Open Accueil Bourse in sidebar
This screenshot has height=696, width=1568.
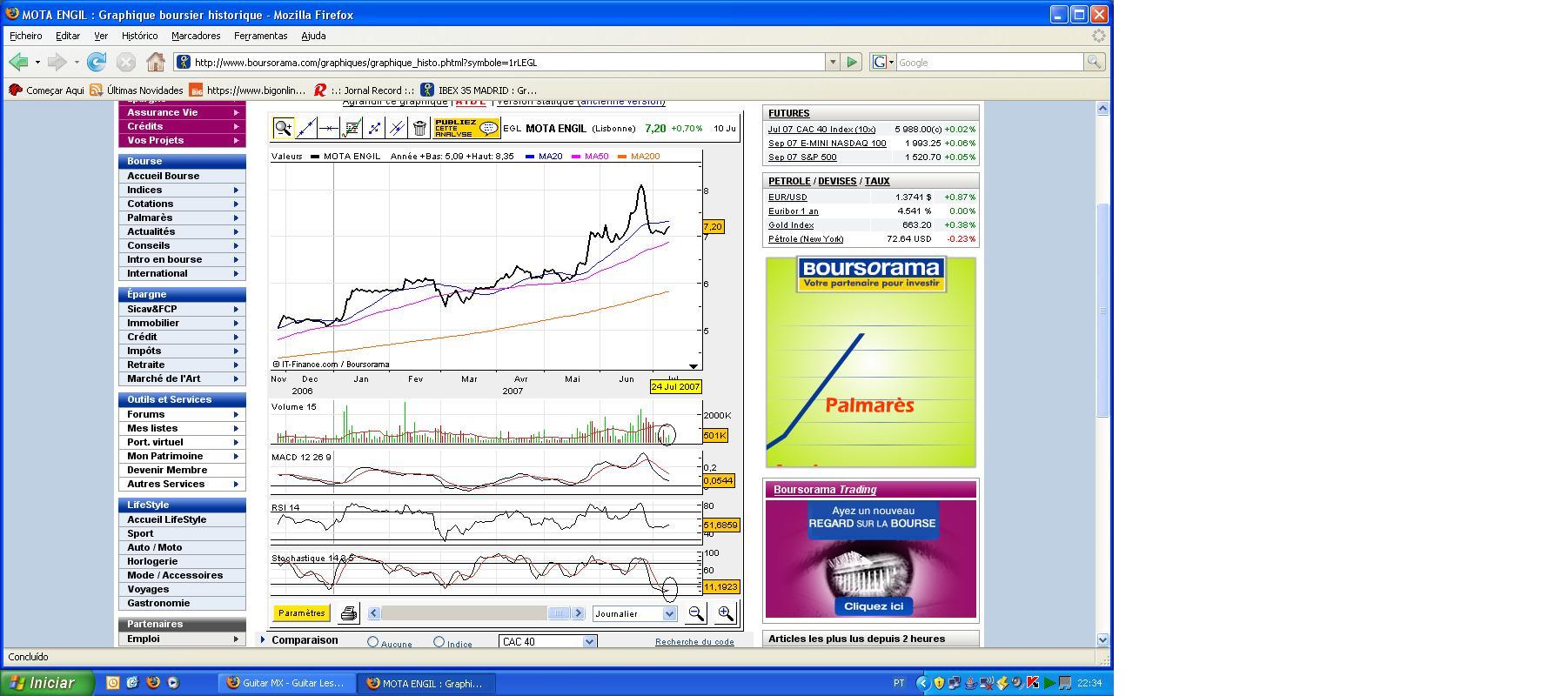(164, 176)
